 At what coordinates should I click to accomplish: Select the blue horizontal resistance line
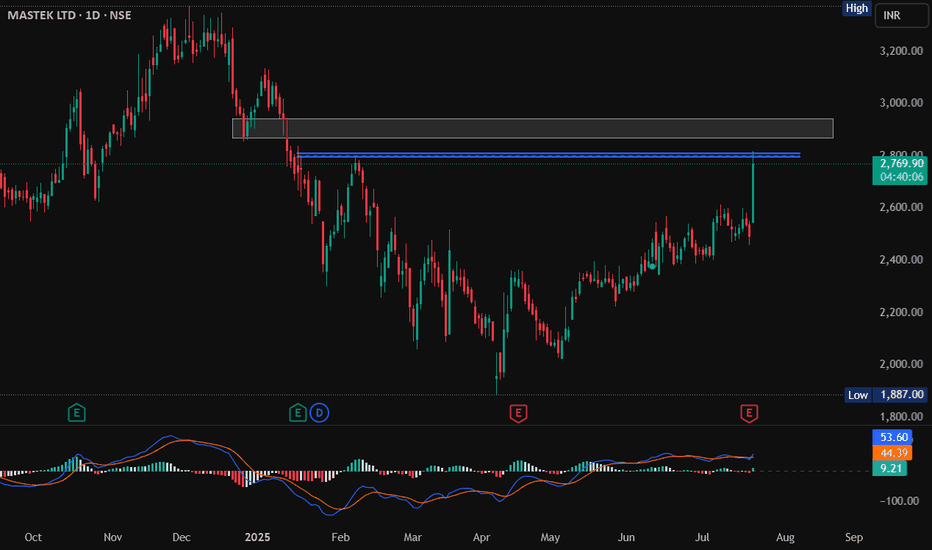pos(548,155)
